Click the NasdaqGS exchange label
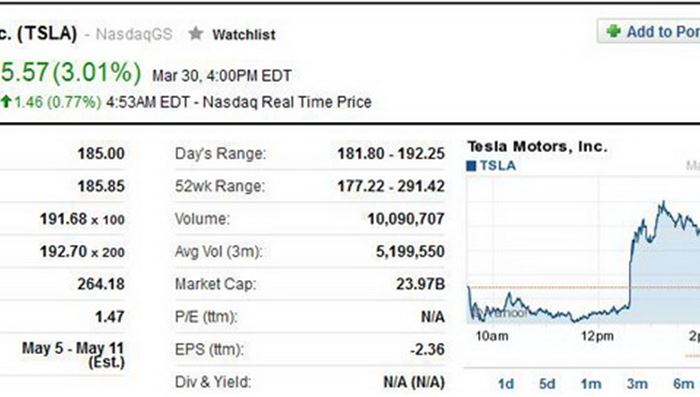Image resolution: width=700 pixels, height=397 pixels. click(x=134, y=34)
